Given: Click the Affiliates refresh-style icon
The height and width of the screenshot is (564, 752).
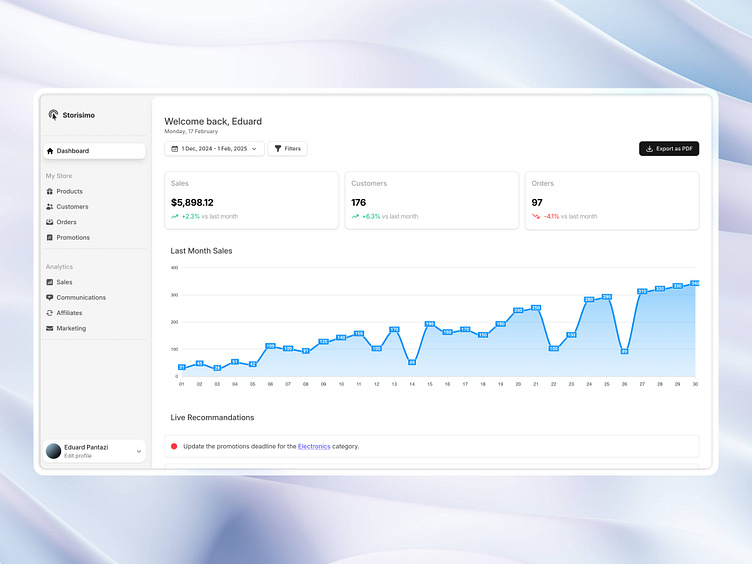Looking at the screenshot, I should coord(50,313).
